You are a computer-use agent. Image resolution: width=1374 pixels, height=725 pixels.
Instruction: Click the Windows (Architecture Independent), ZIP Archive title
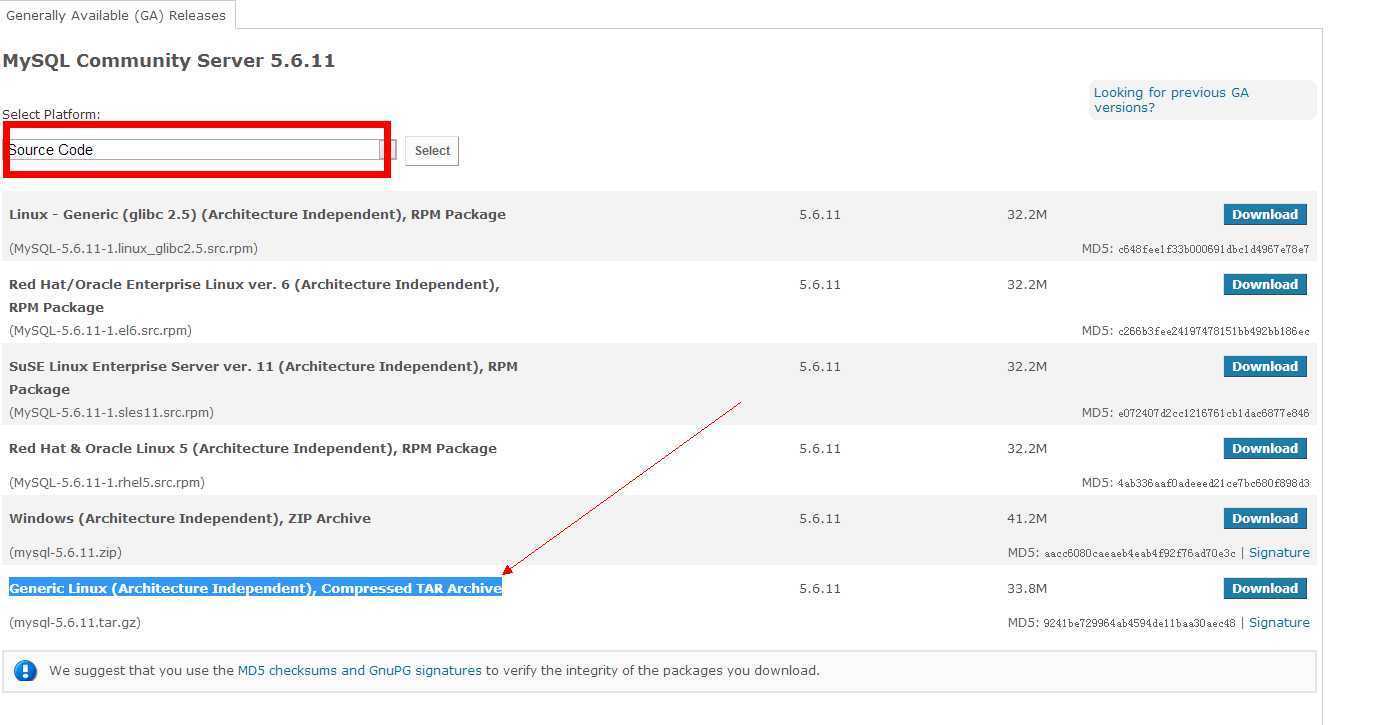pos(190,518)
